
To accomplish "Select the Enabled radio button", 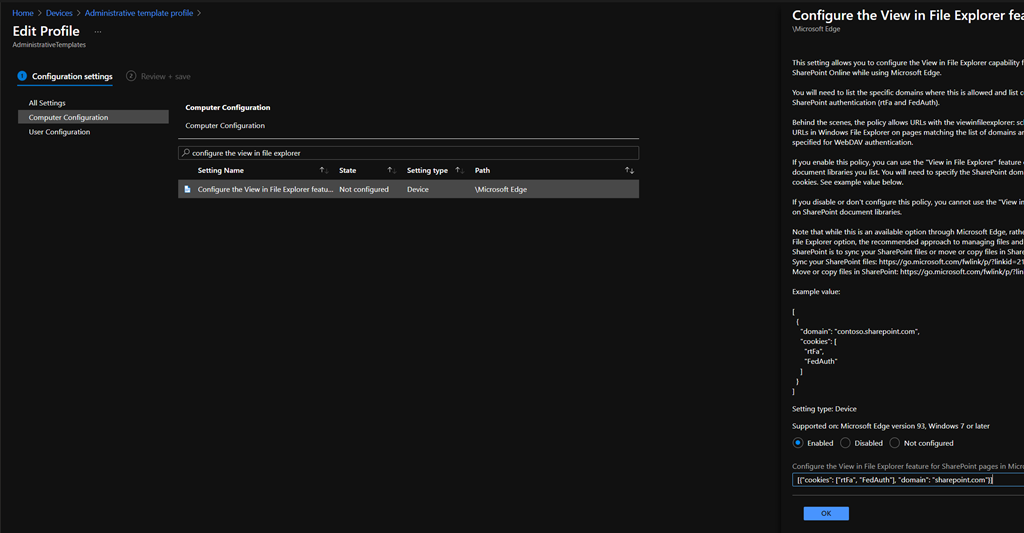I will coord(797,443).
